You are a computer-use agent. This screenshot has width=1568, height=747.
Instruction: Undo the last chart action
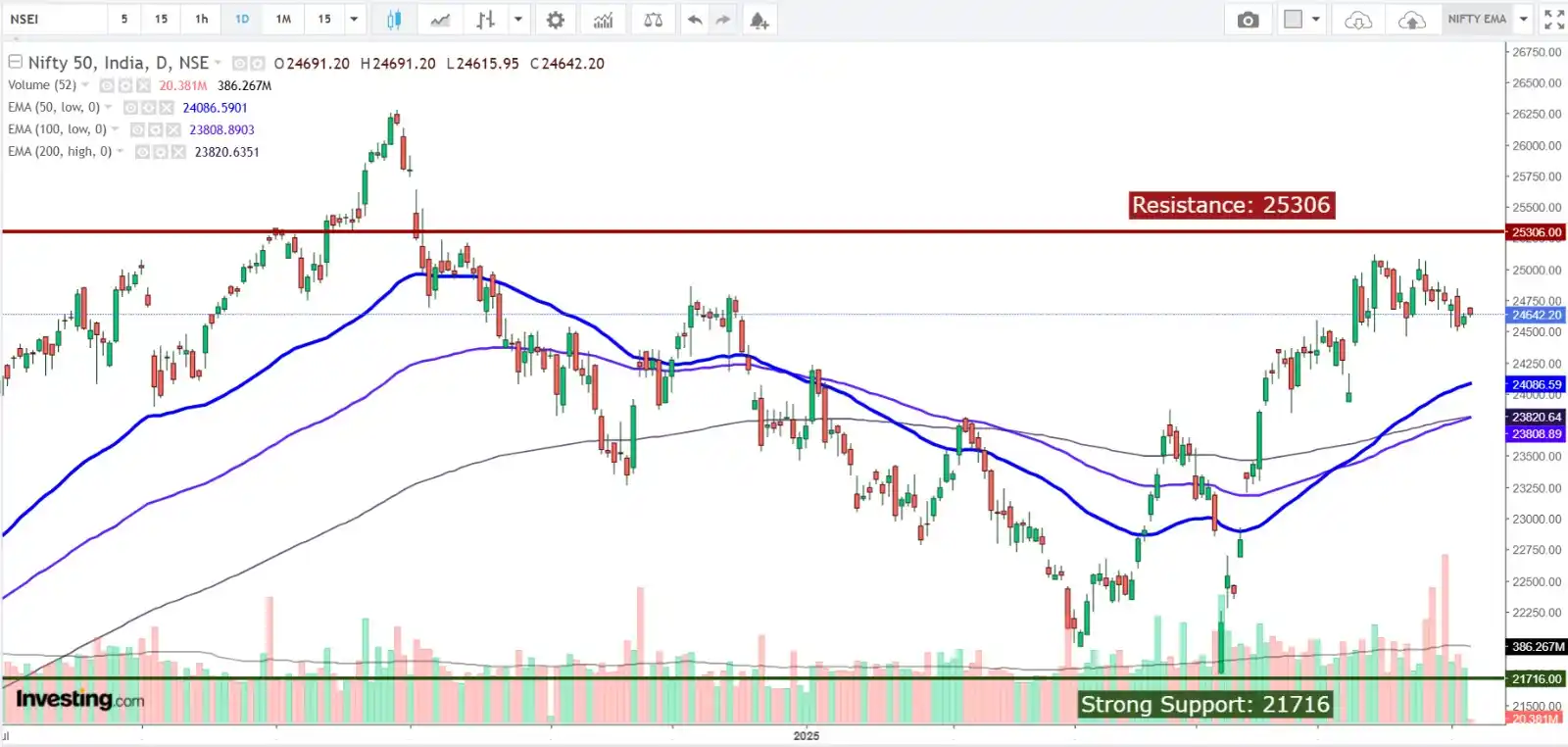coord(695,20)
